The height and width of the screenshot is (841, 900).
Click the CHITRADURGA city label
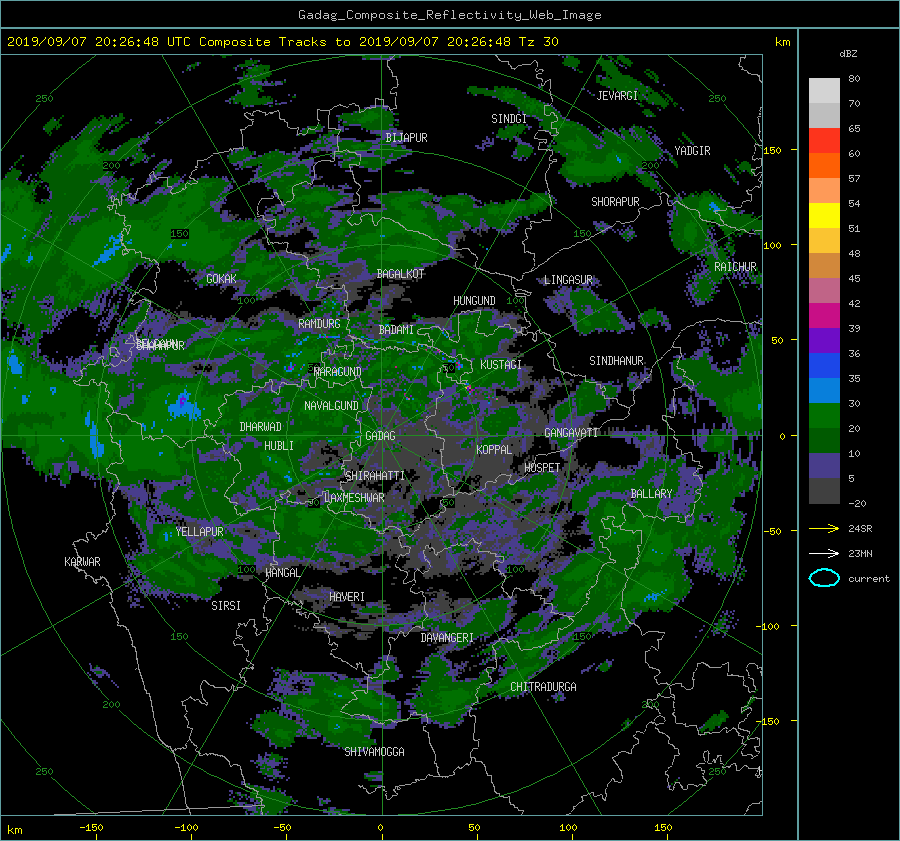543,687
